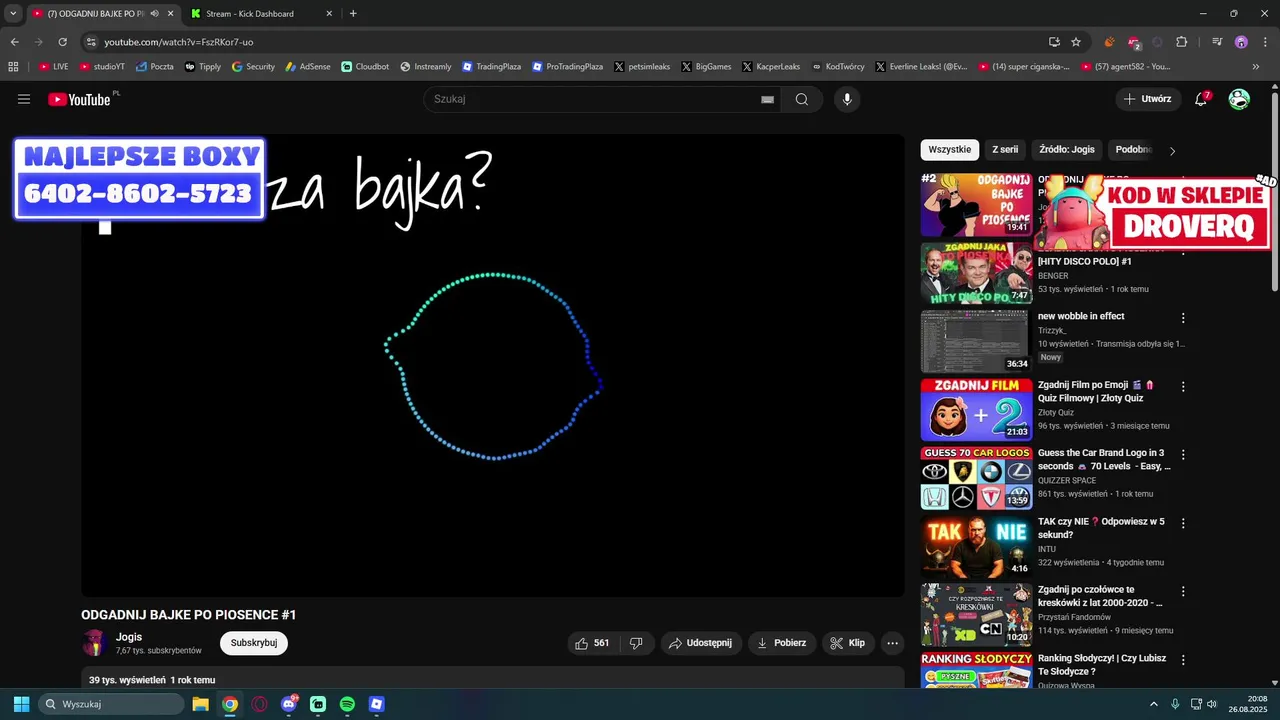Screen dimensions: 1280x720
Task: Open more options for 'Guess the Car Brand Logo'
Action: 1183,454
